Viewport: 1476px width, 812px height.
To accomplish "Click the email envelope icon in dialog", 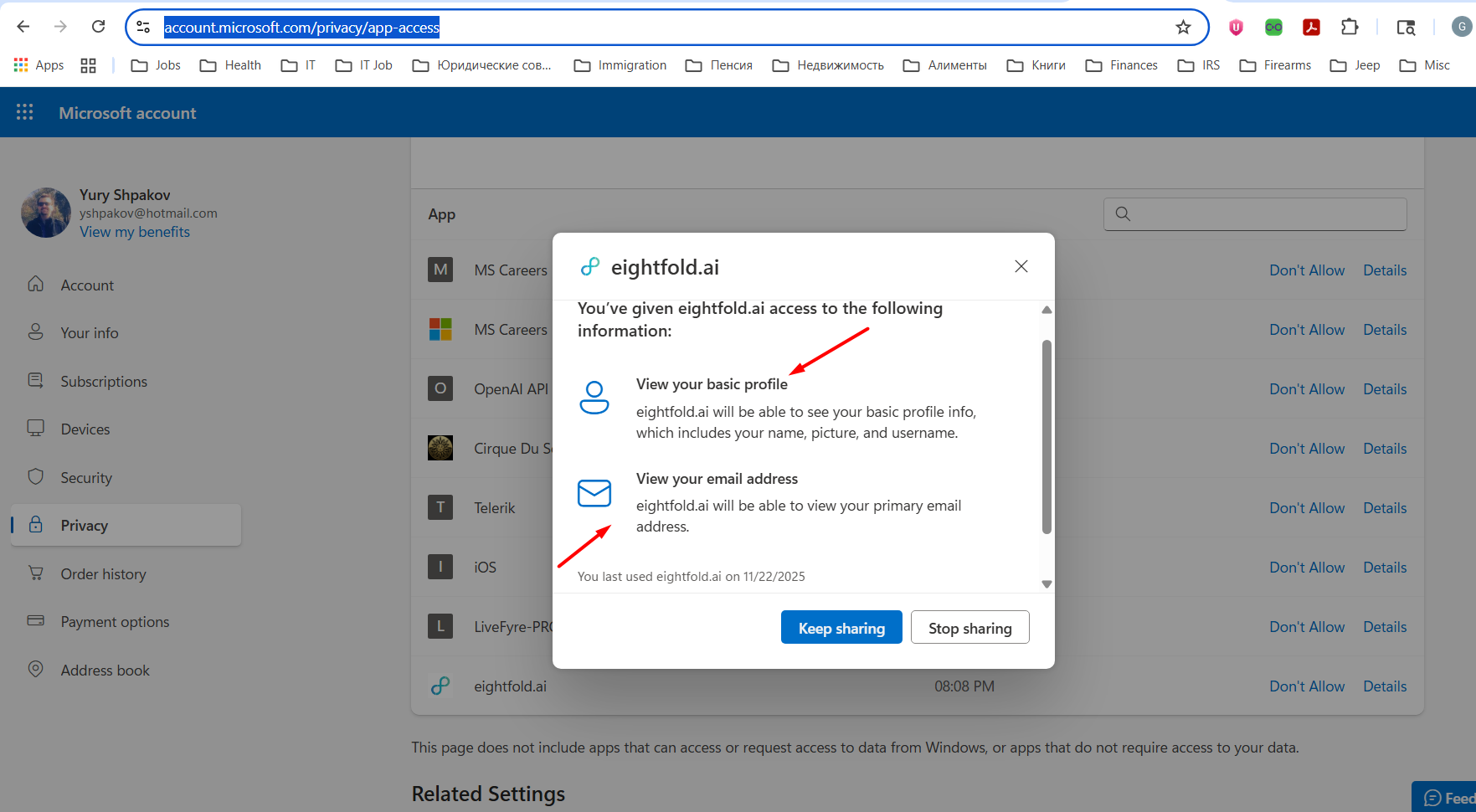I will tap(594, 493).
